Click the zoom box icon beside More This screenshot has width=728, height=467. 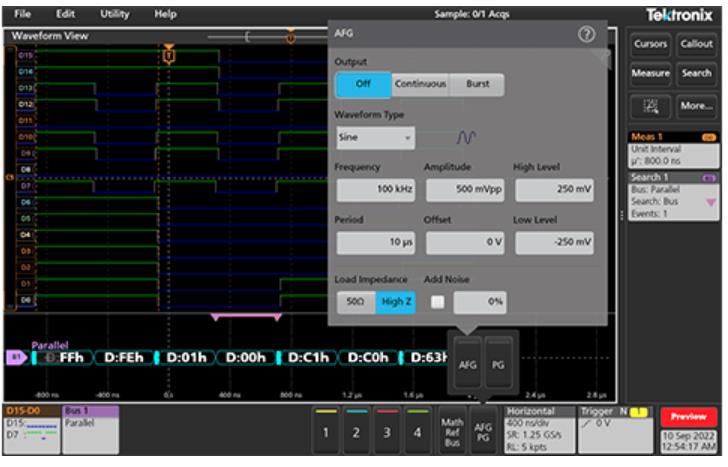[x=653, y=105]
